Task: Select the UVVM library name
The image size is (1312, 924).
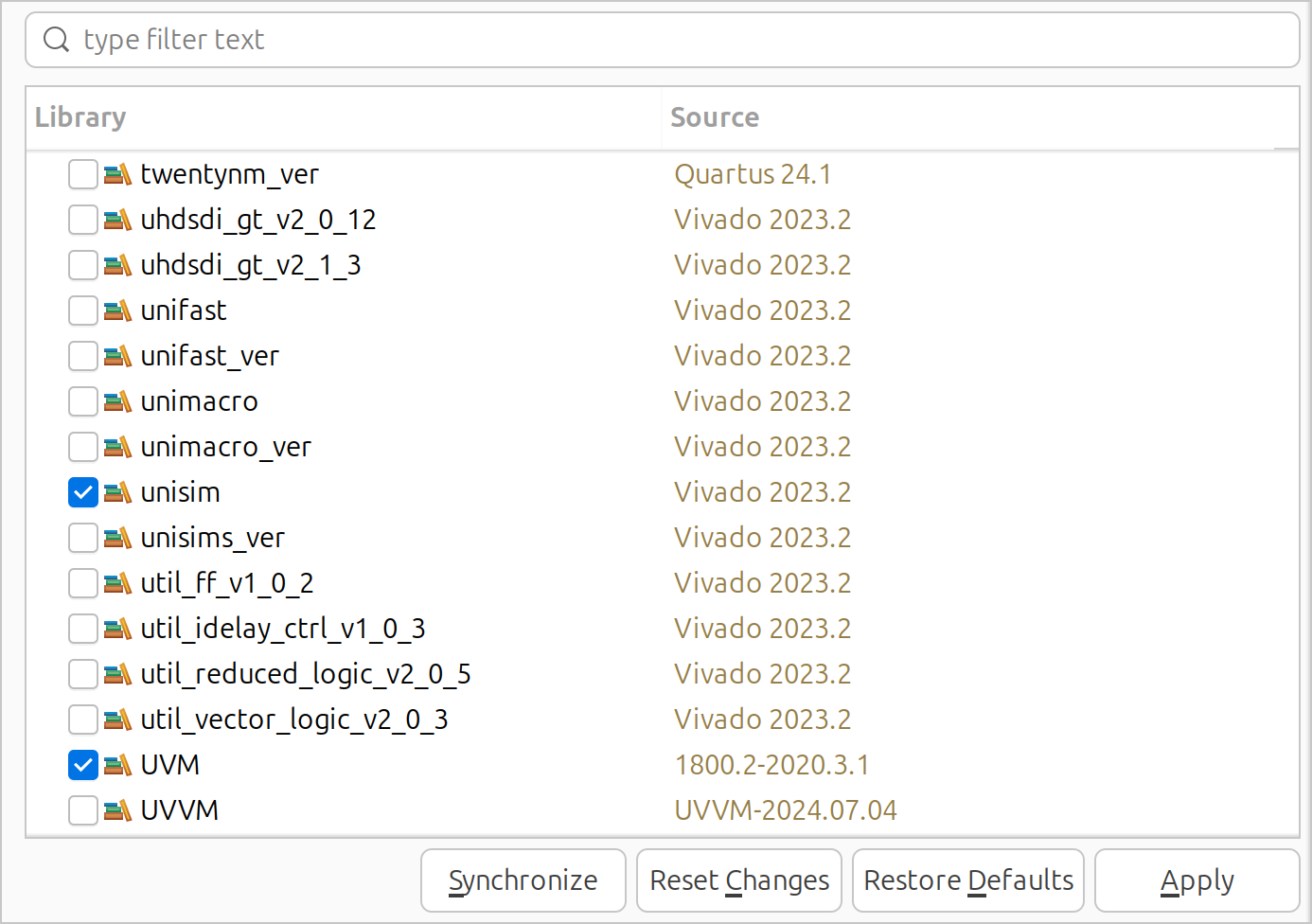Action: click(x=180, y=810)
